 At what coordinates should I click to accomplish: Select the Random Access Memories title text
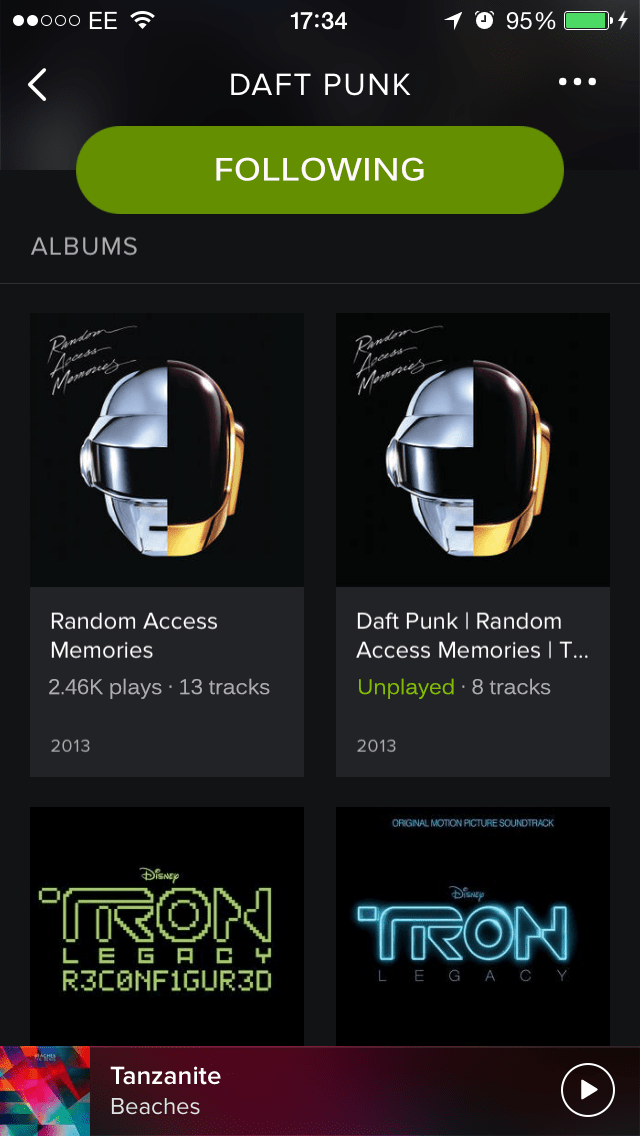click(134, 635)
